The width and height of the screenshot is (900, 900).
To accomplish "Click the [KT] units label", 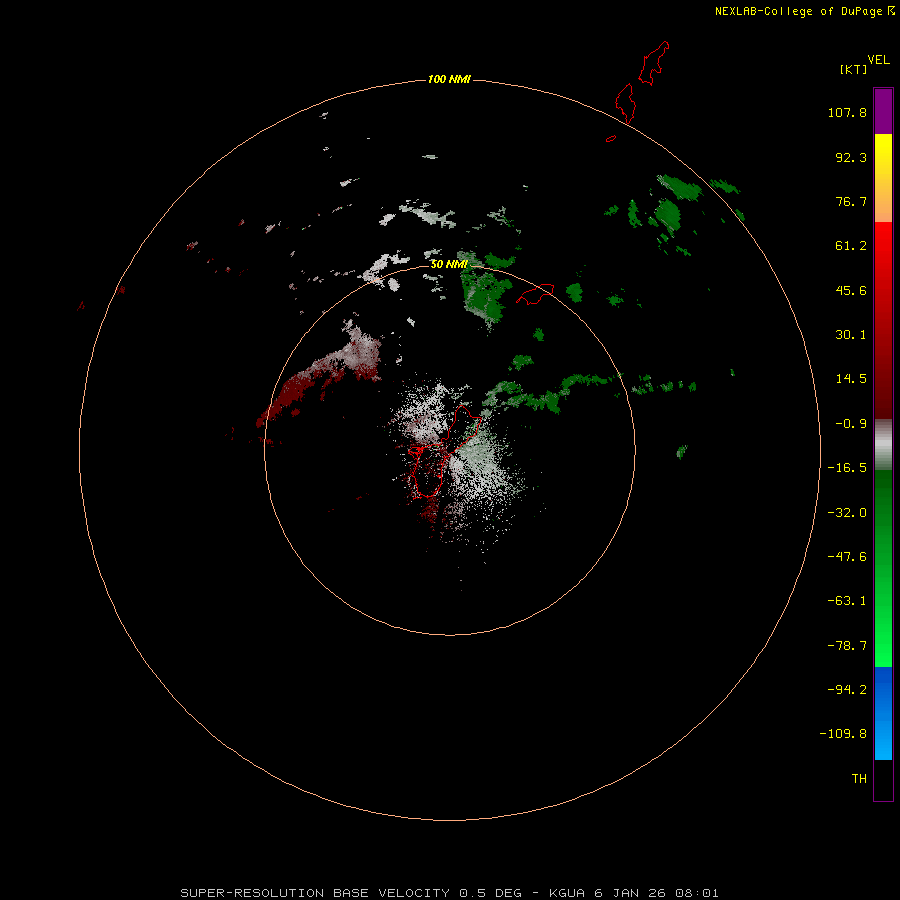I will tap(853, 69).
